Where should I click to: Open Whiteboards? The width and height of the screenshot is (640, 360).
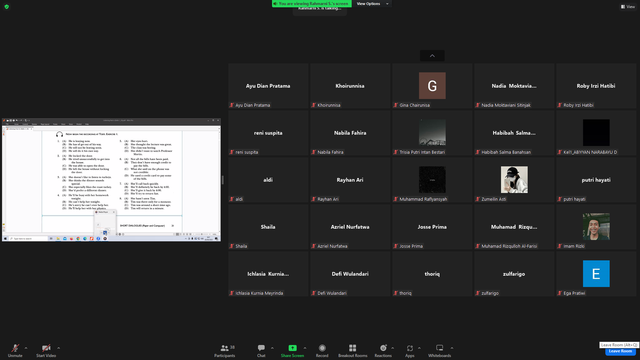click(x=440, y=350)
